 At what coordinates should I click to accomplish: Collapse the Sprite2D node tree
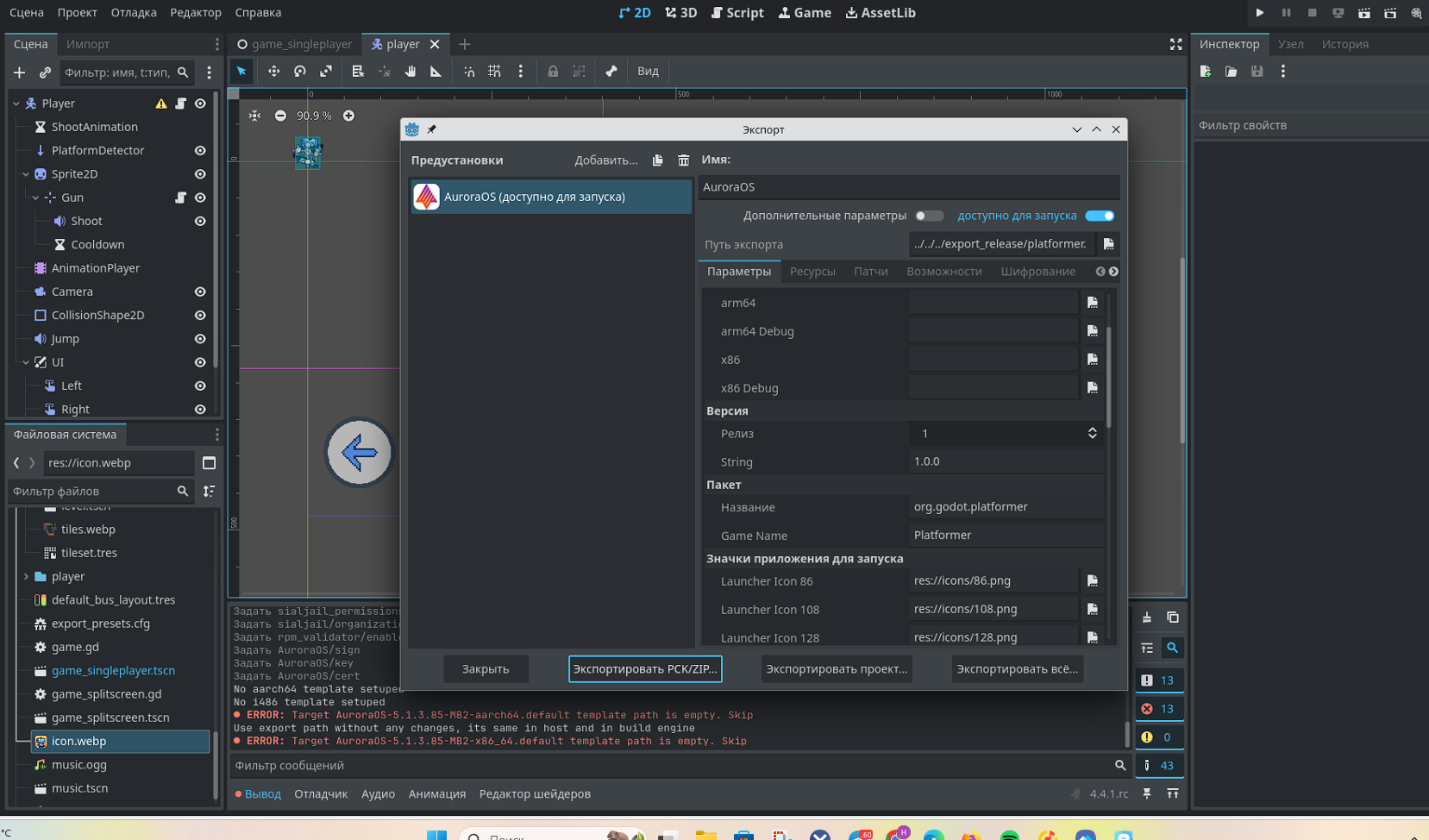[26, 174]
